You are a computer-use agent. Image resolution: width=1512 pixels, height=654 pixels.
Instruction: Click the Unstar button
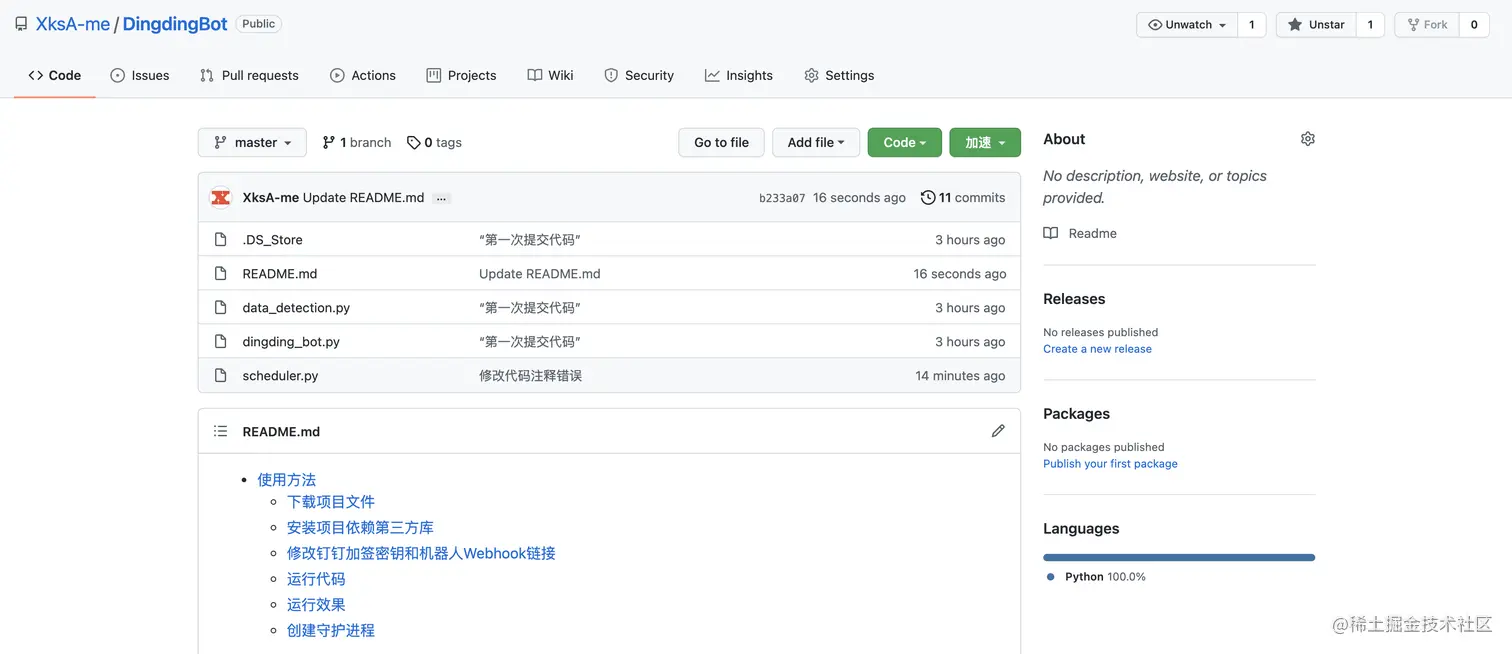pos(1316,25)
